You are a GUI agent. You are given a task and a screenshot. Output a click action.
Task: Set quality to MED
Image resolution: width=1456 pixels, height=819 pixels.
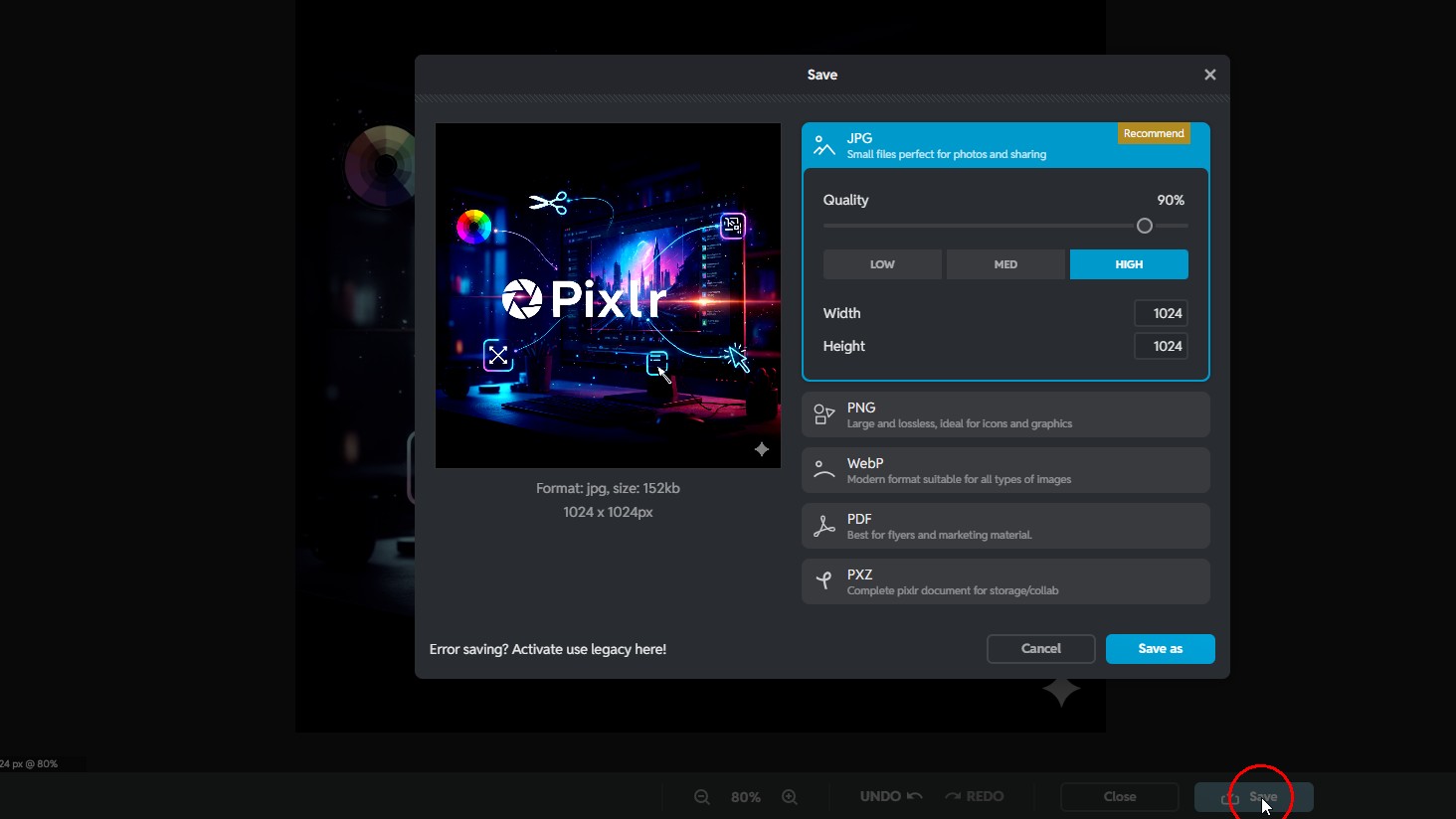click(1005, 264)
